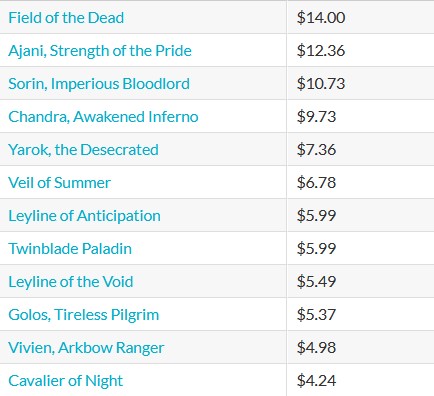
Task: Open Leyline of the Void link
Action: coord(71,282)
